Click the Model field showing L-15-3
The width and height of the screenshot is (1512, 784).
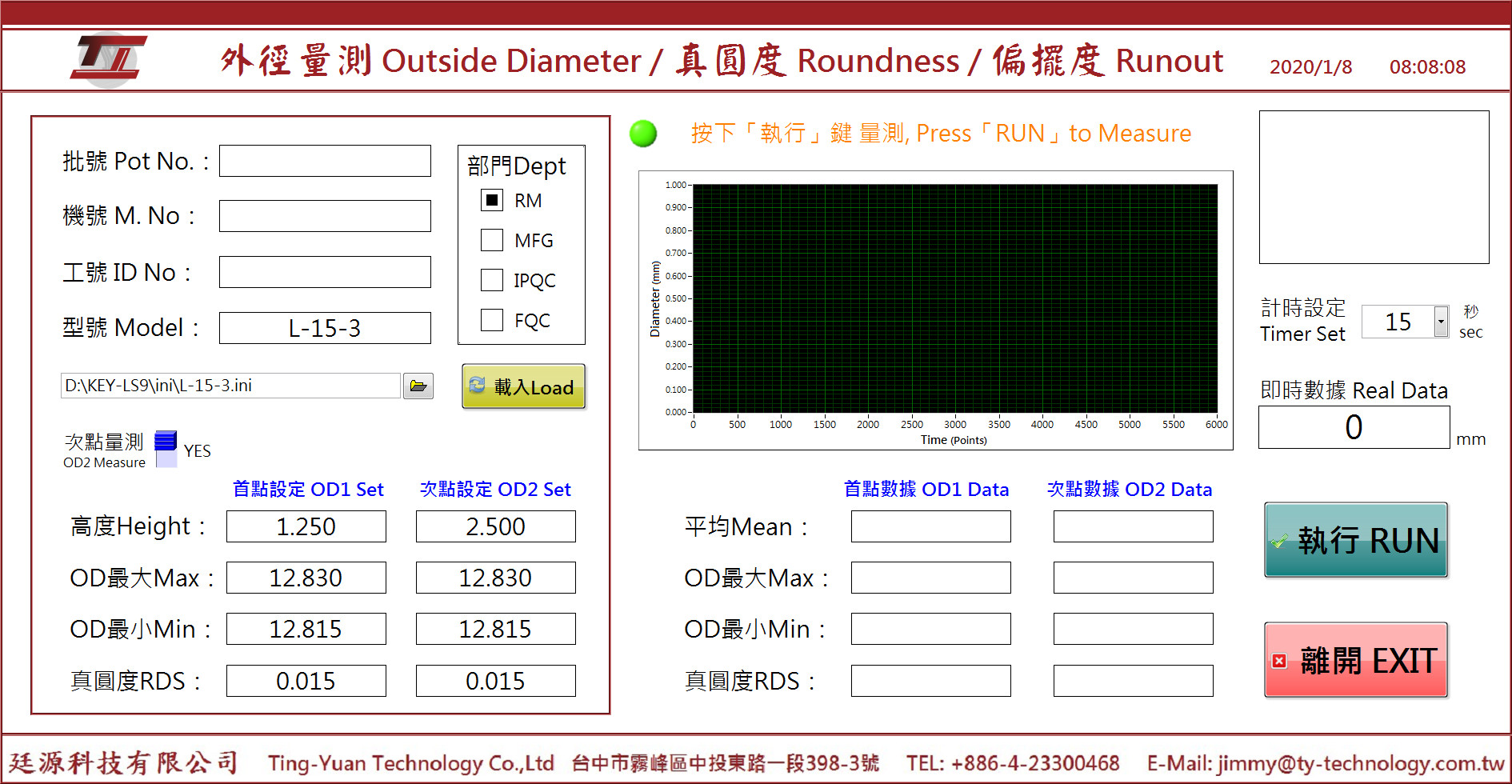[325, 328]
